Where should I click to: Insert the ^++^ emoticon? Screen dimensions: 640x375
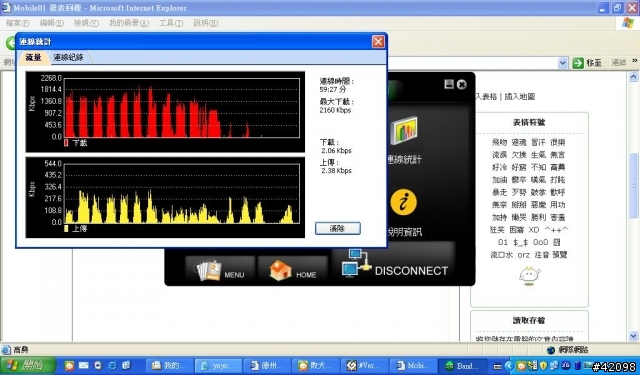556,230
